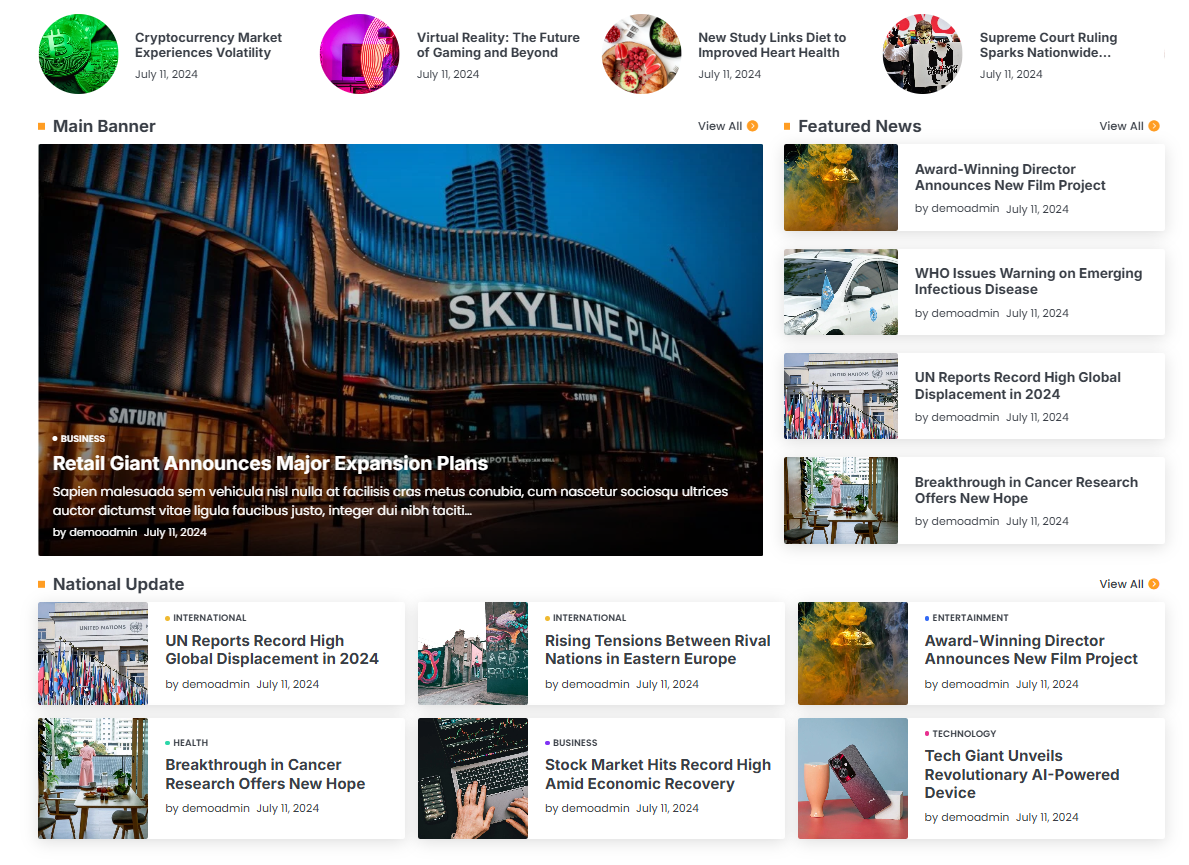Open Supreme Court Ruling Sparks Nationwide article
1189x865 pixels.
click(1048, 45)
